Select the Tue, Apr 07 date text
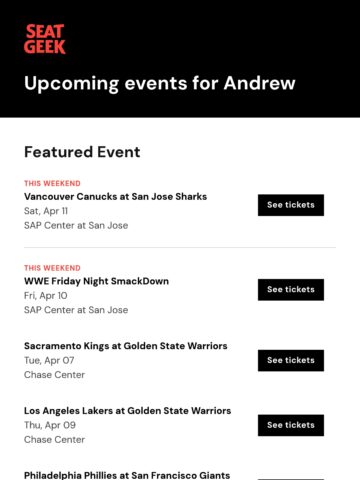 tap(49, 360)
